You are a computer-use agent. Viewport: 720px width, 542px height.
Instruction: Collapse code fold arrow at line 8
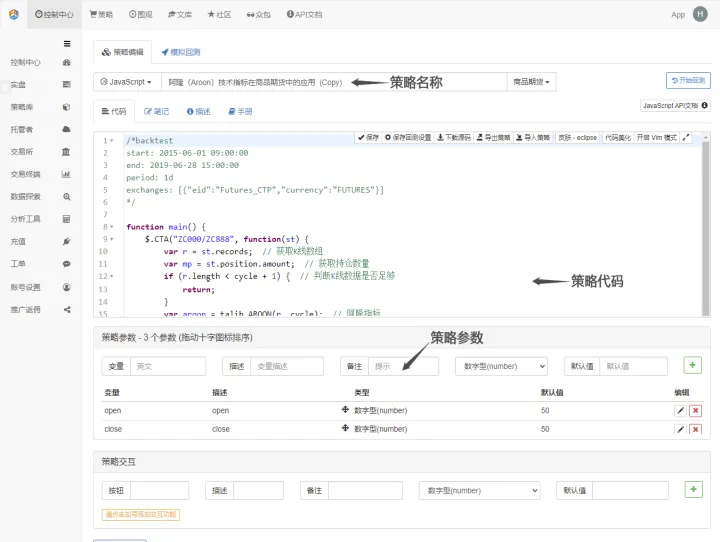coord(112,227)
